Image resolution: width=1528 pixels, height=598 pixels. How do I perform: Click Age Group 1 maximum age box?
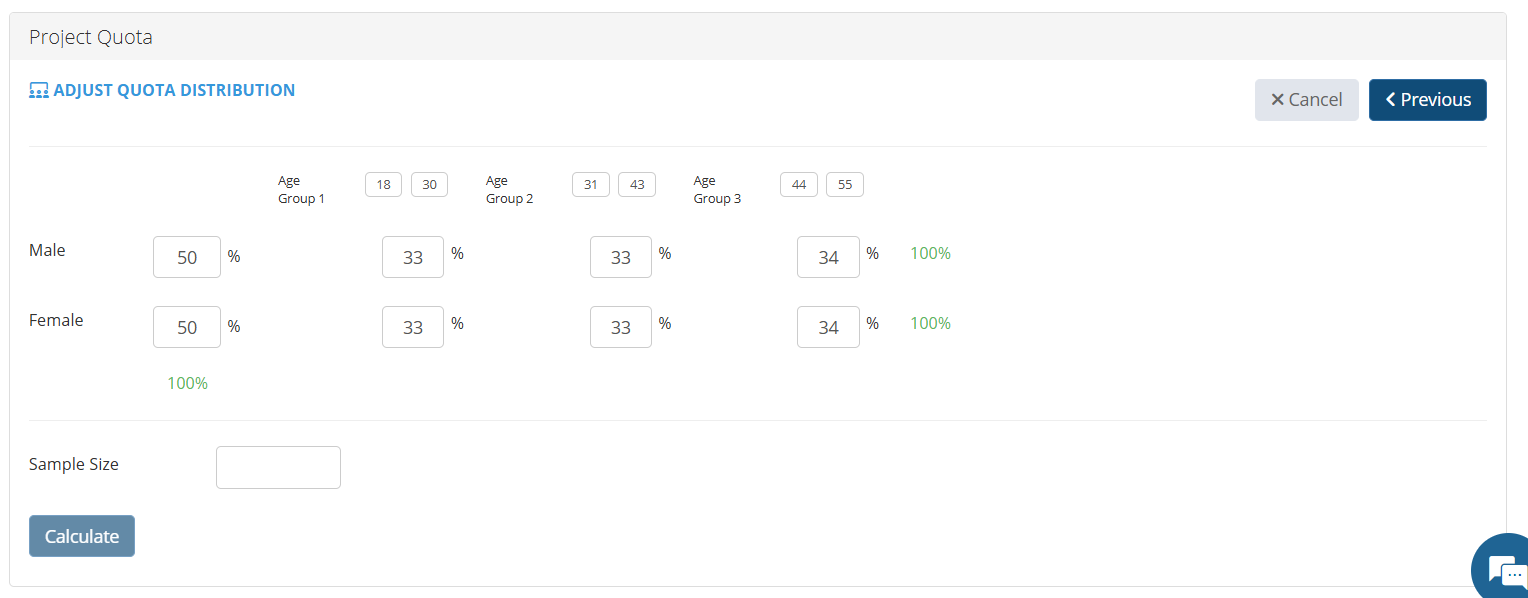click(x=429, y=185)
